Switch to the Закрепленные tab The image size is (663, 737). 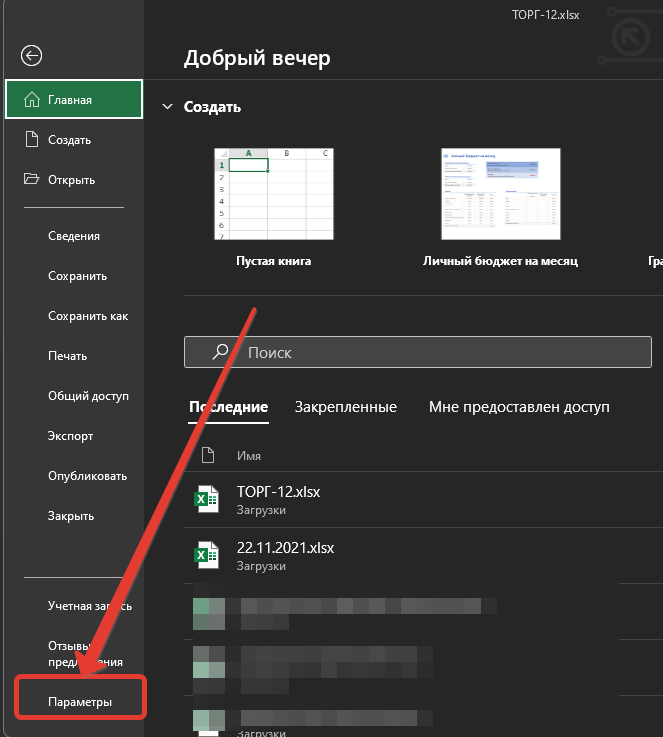pos(345,407)
